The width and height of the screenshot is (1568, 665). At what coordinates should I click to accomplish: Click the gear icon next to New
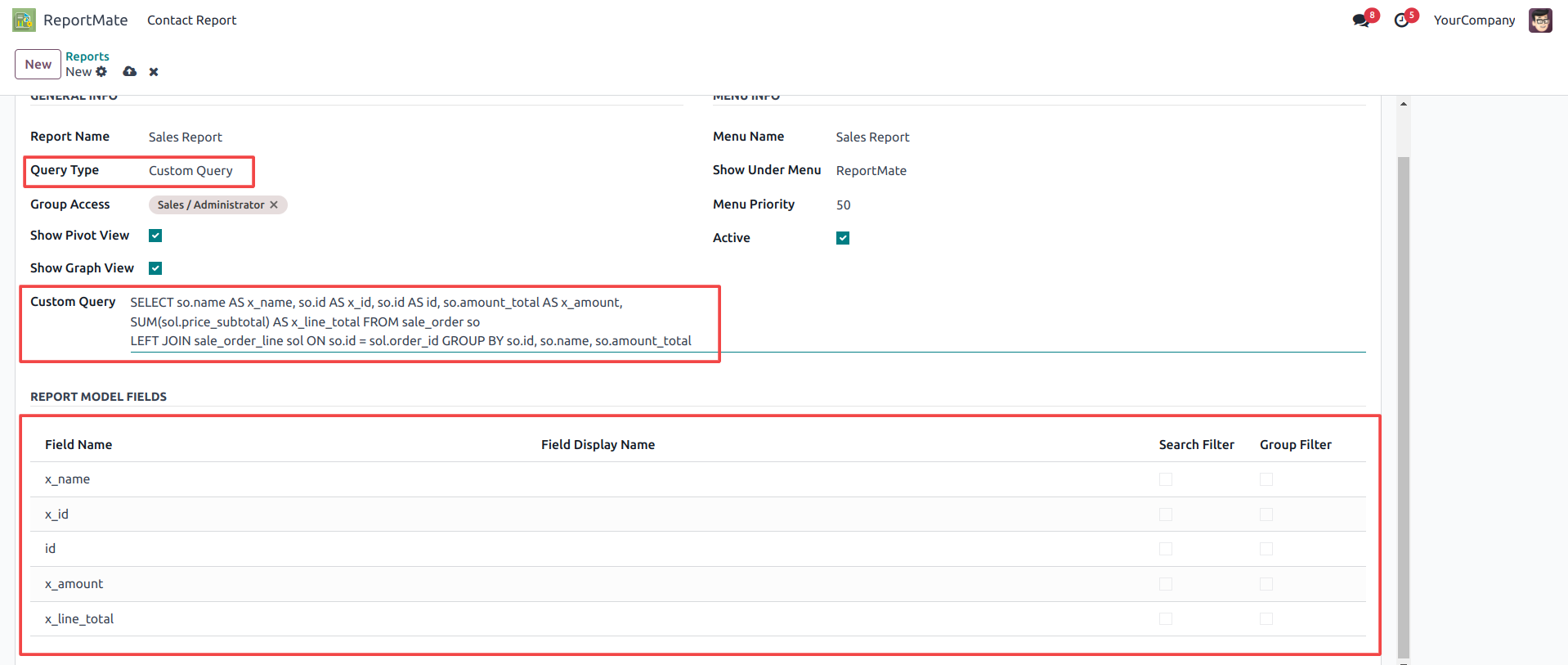(101, 72)
